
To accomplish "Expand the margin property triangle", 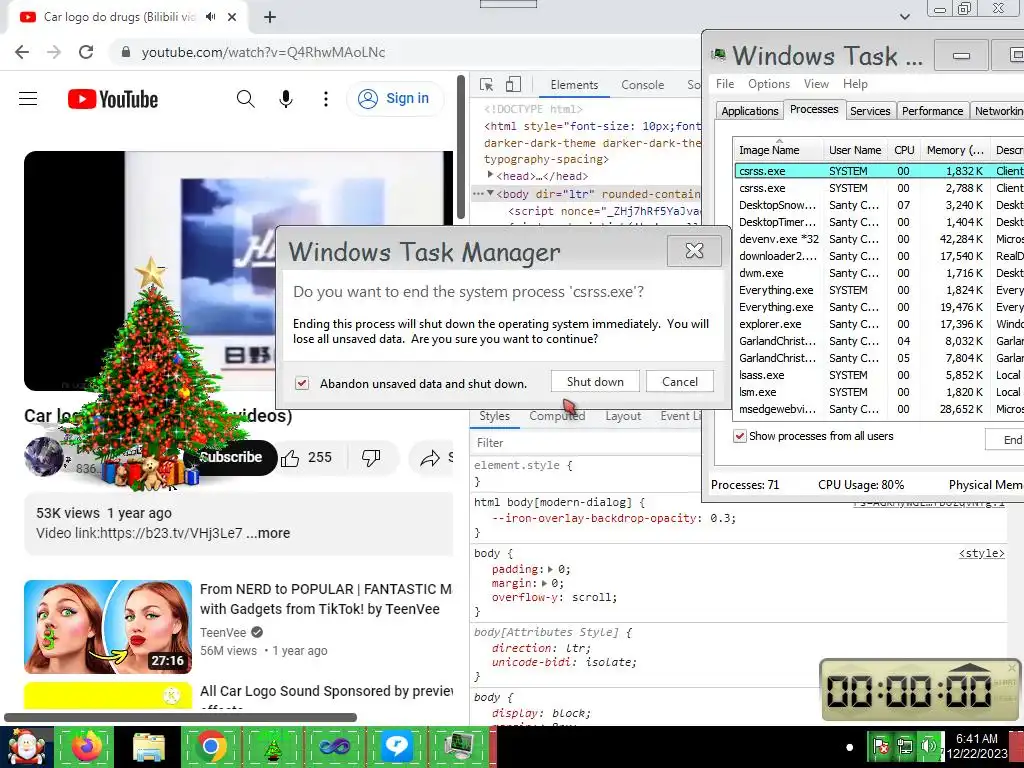I will point(544,583).
